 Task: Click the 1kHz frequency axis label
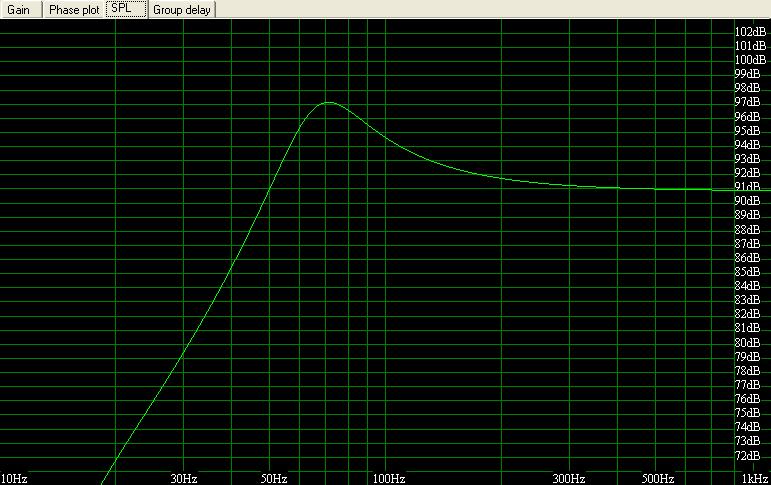tap(755, 478)
